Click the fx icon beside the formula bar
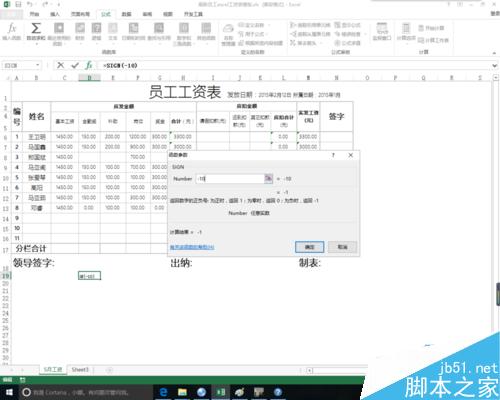The image size is (500, 400). [x=89, y=65]
